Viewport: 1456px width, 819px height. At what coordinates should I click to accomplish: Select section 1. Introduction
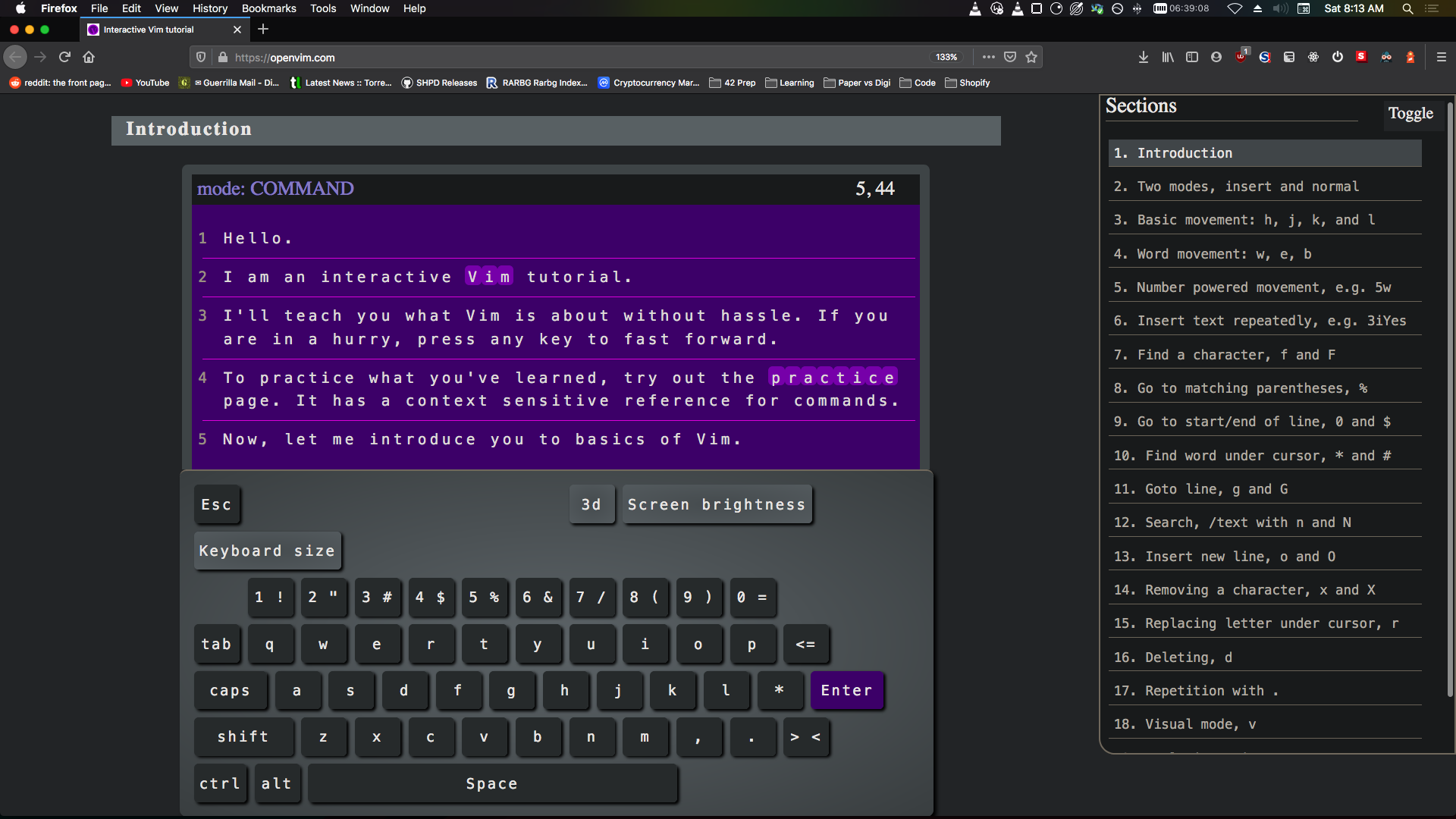pos(1264,153)
